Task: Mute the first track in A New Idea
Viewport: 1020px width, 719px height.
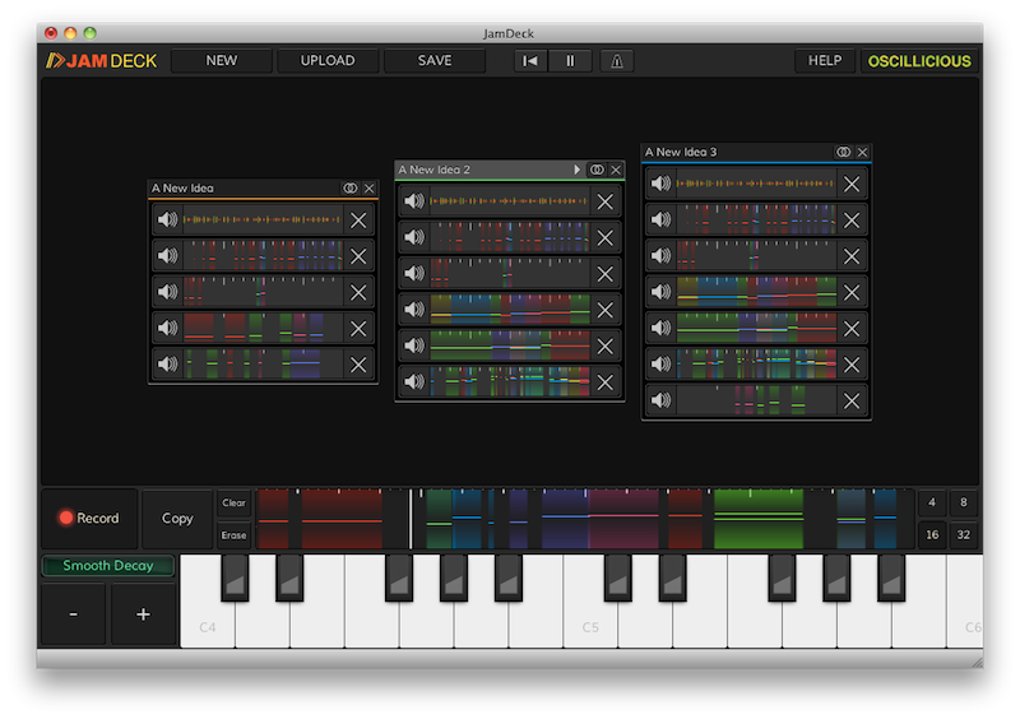Action: pyautogui.click(x=167, y=220)
